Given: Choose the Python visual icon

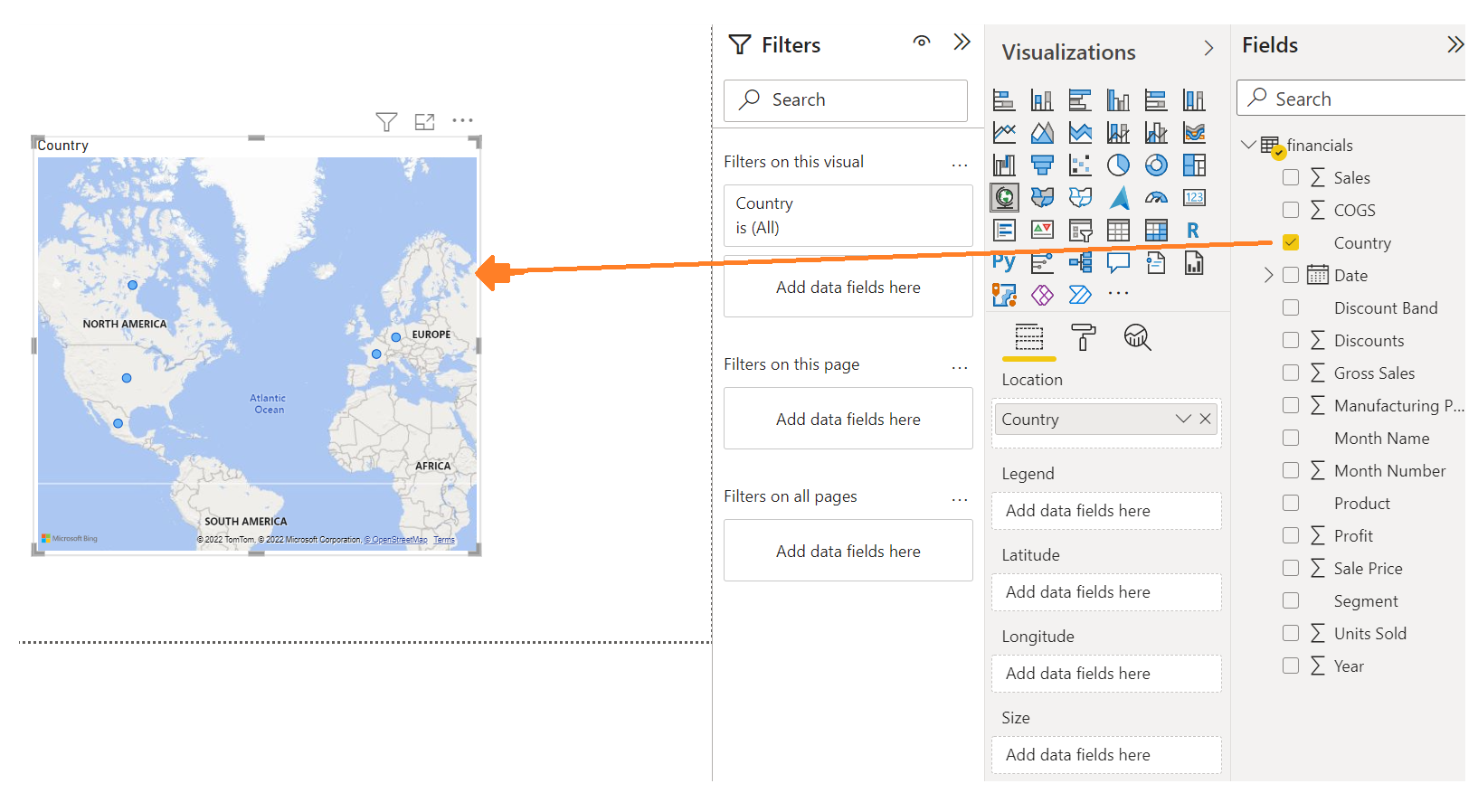Looking at the screenshot, I should 1003,262.
